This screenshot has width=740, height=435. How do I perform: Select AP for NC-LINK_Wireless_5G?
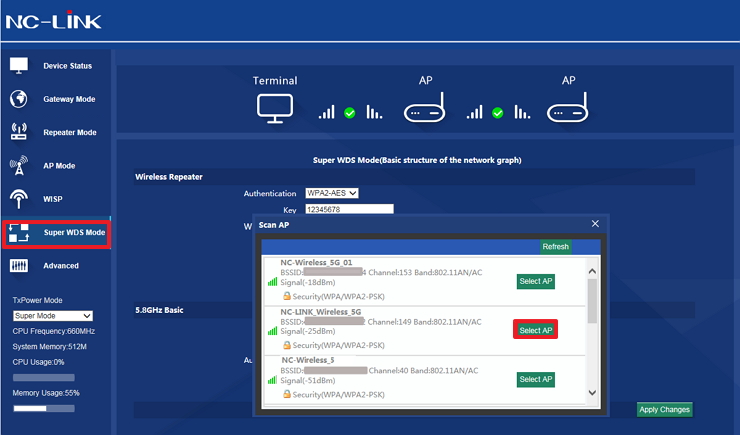click(536, 330)
